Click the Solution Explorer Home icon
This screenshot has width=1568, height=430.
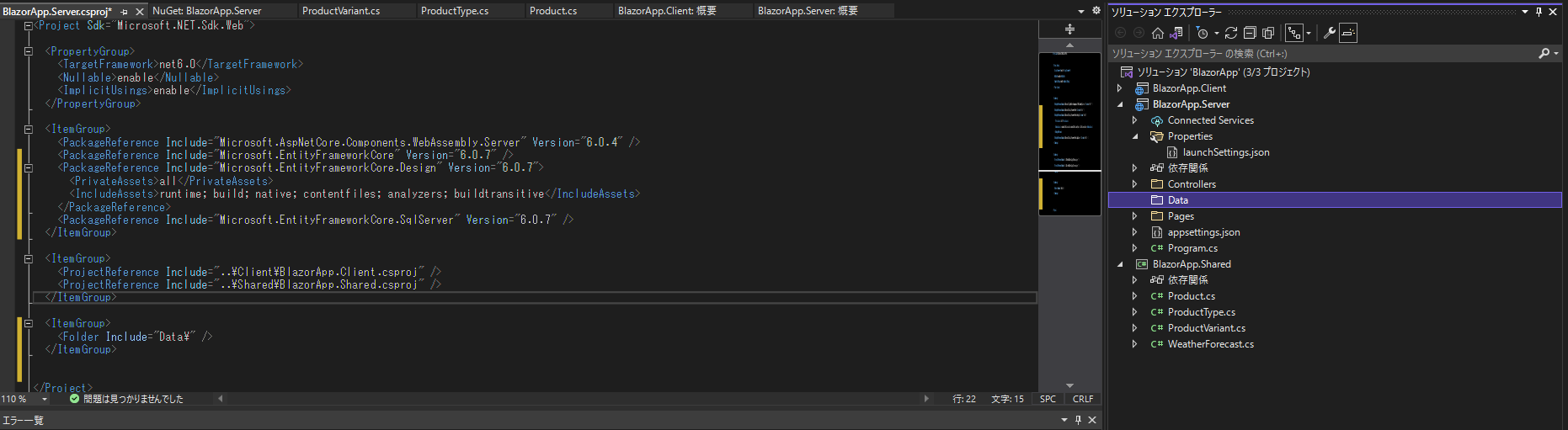point(1158,33)
